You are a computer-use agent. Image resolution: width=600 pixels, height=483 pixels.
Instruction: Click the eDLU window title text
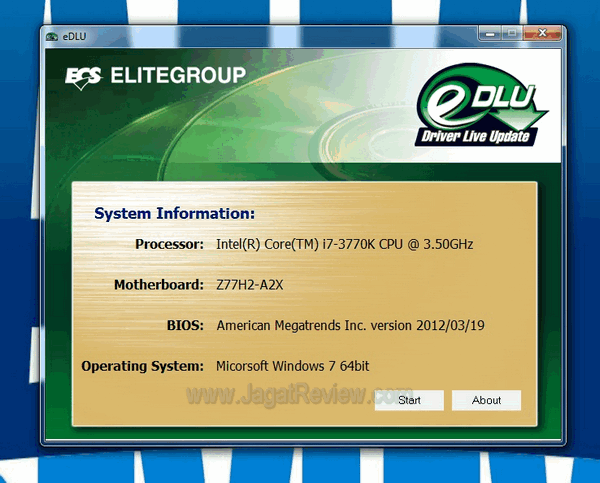click(74, 36)
